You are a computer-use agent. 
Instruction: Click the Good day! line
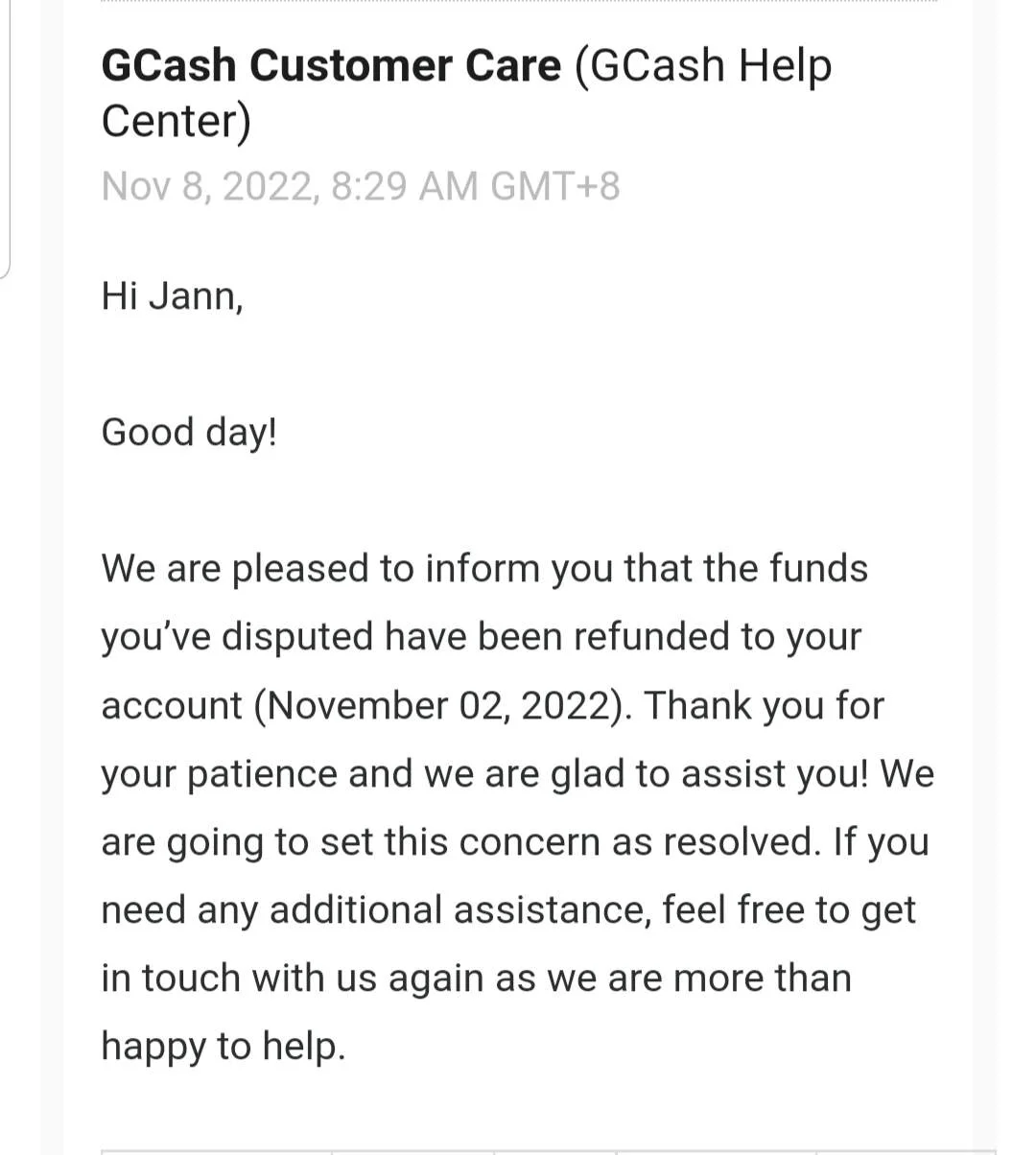[x=190, y=433]
